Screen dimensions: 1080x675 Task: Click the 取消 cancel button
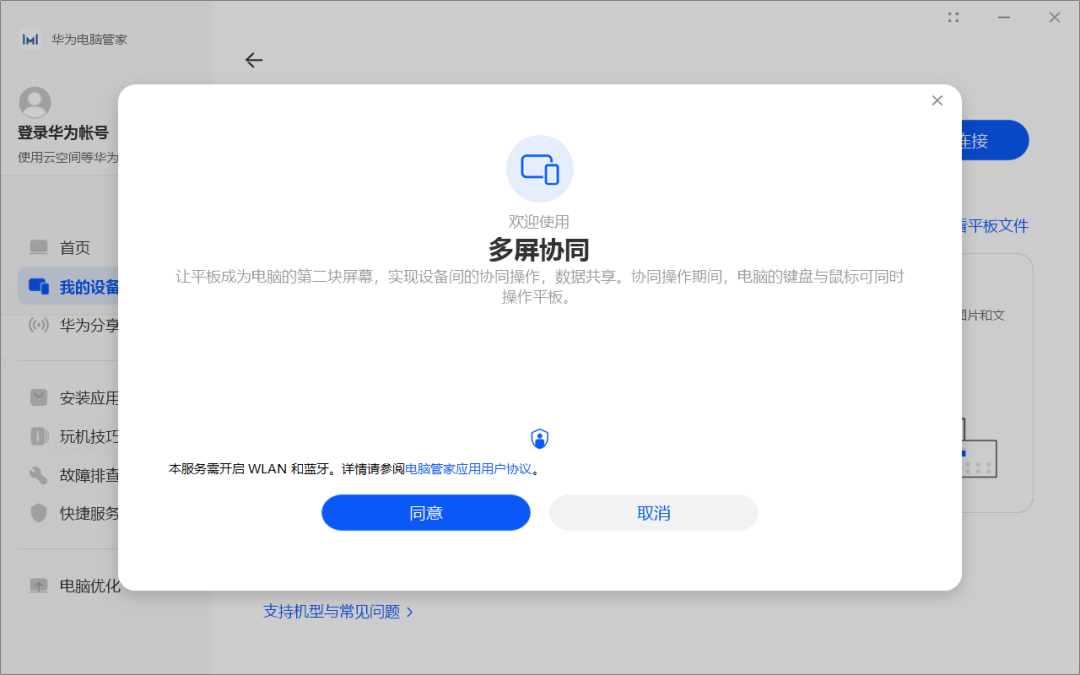click(x=653, y=512)
